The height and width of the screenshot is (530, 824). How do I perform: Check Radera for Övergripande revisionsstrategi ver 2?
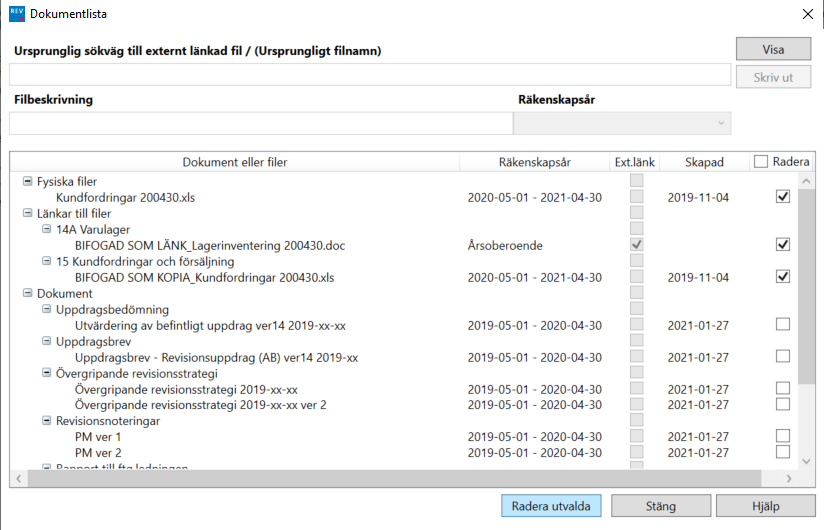coord(782,404)
